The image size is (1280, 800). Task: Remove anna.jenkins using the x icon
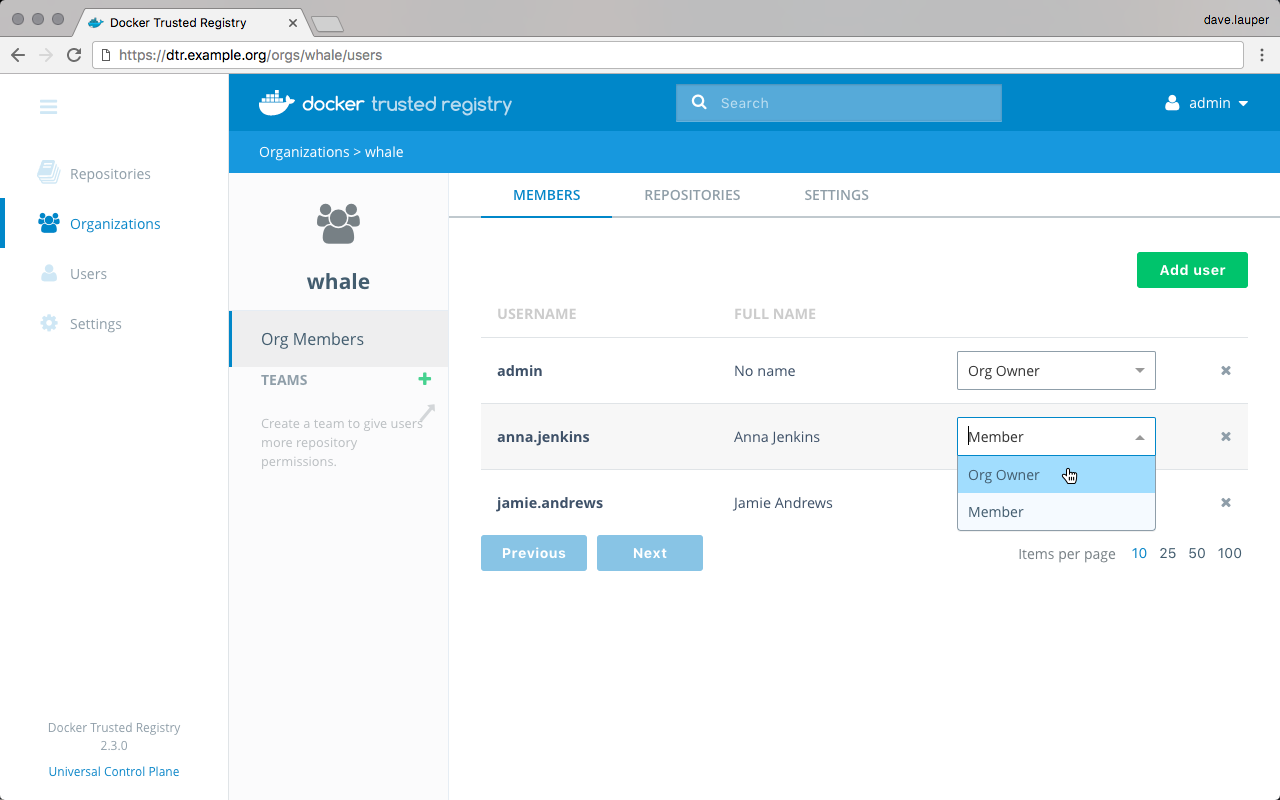click(1225, 437)
